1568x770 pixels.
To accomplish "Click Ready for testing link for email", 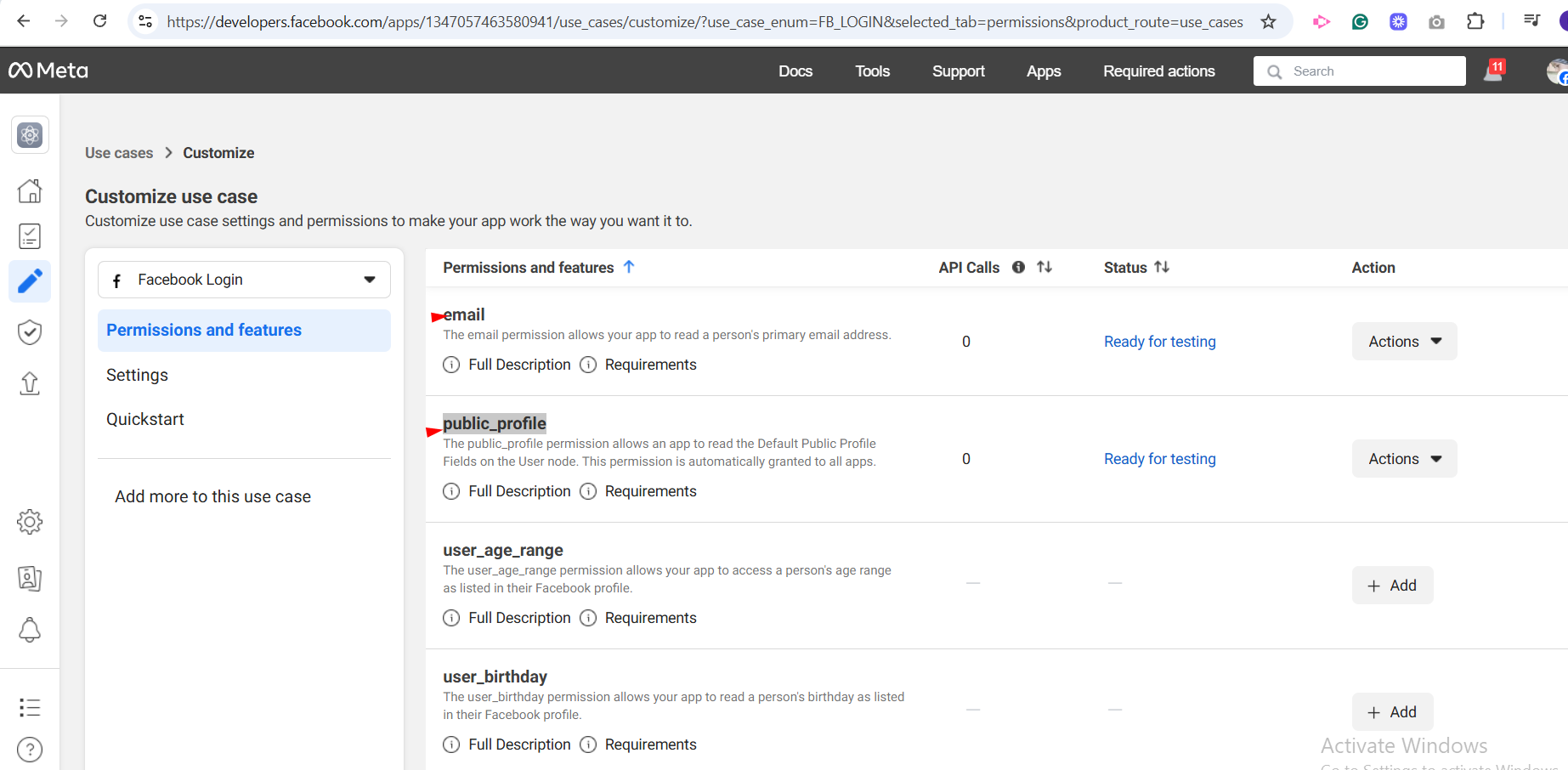I will tap(1159, 342).
